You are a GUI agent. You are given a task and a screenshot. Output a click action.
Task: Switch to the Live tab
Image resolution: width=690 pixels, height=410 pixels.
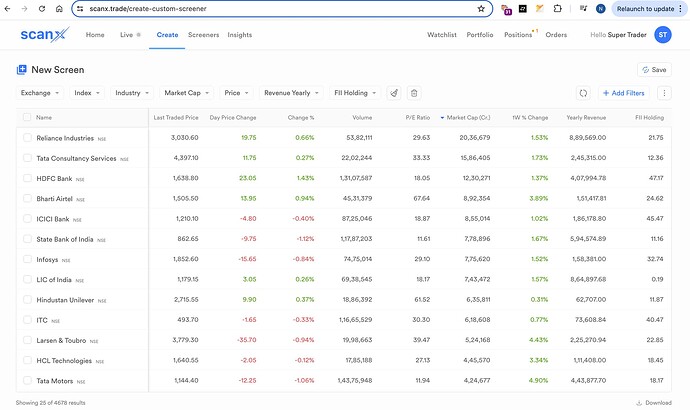[130, 35]
